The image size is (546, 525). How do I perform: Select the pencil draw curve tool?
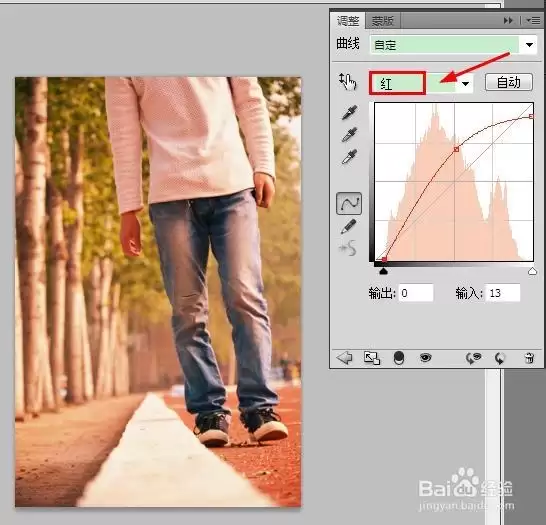pyautogui.click(x=349, y=227)
